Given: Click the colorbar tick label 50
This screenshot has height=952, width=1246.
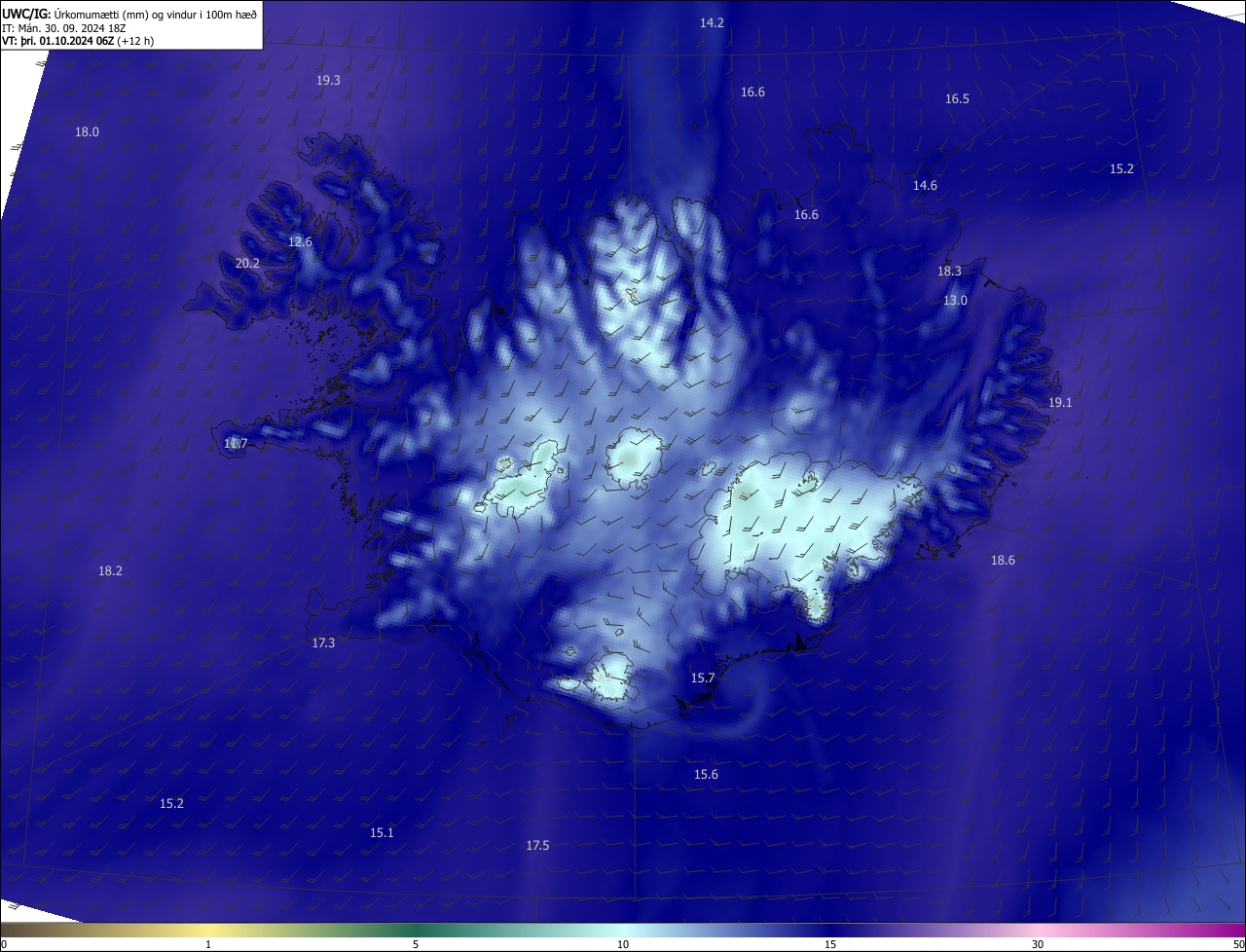Looking at the screenshot, I should [1239, 944].
